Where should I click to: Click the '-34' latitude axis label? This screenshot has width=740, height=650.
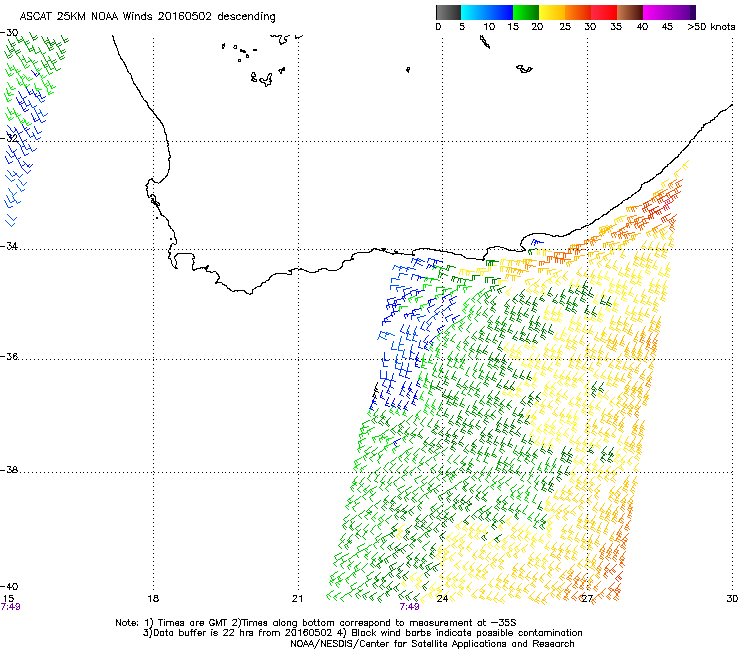[x=9, y=246]
